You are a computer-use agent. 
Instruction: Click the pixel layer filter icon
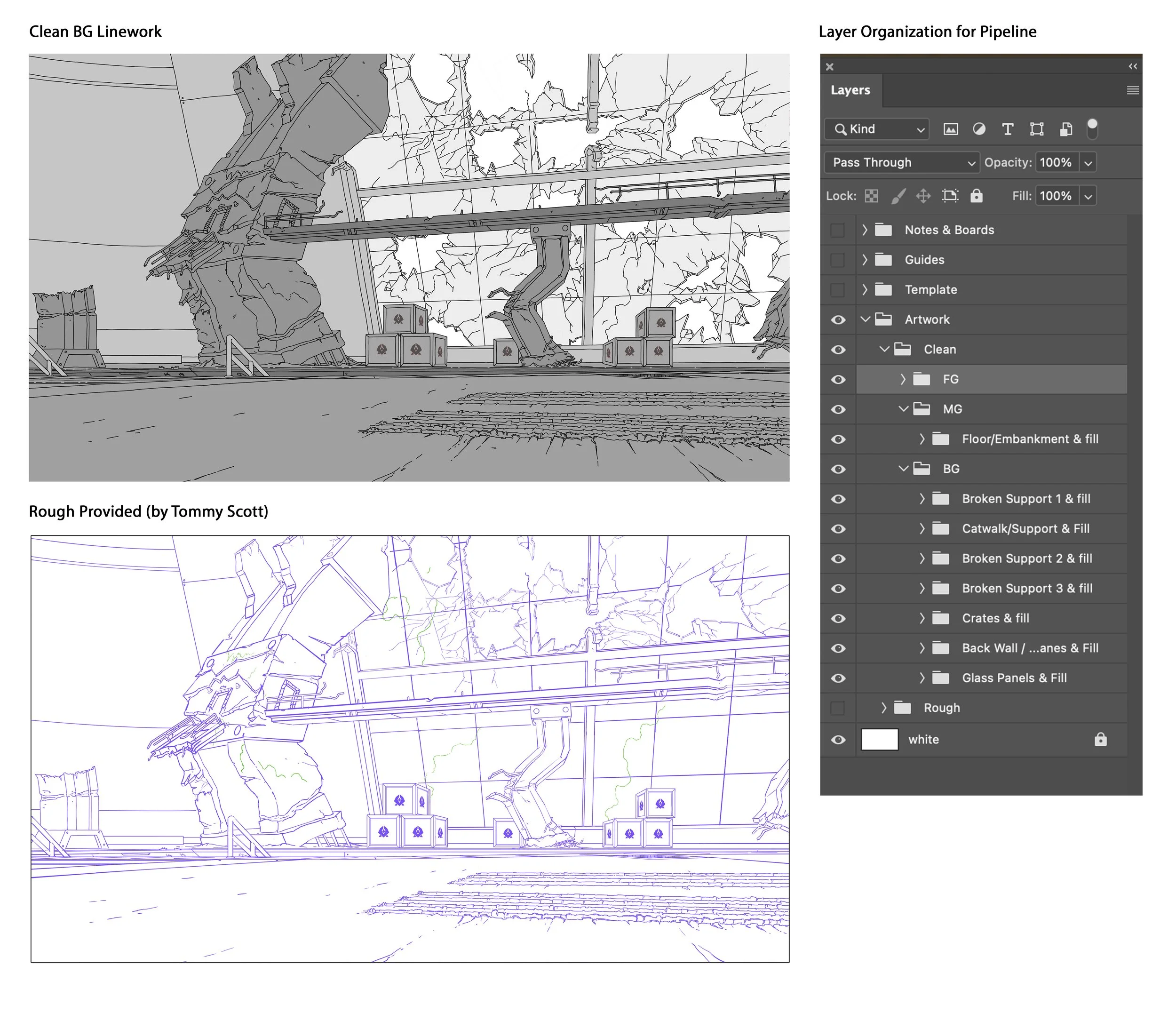(951, 129)
